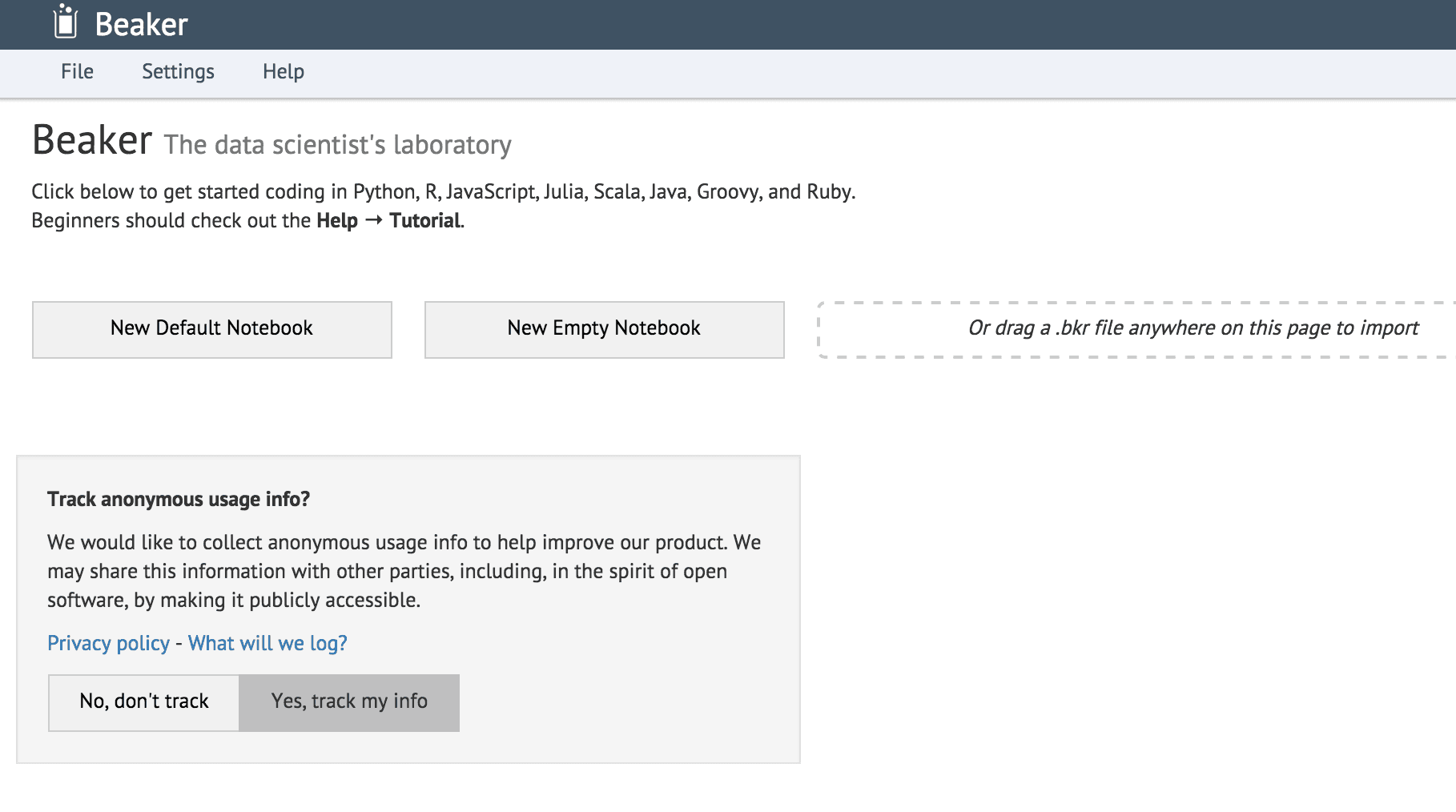Create a New Empty Notebook

click(605, 329)
